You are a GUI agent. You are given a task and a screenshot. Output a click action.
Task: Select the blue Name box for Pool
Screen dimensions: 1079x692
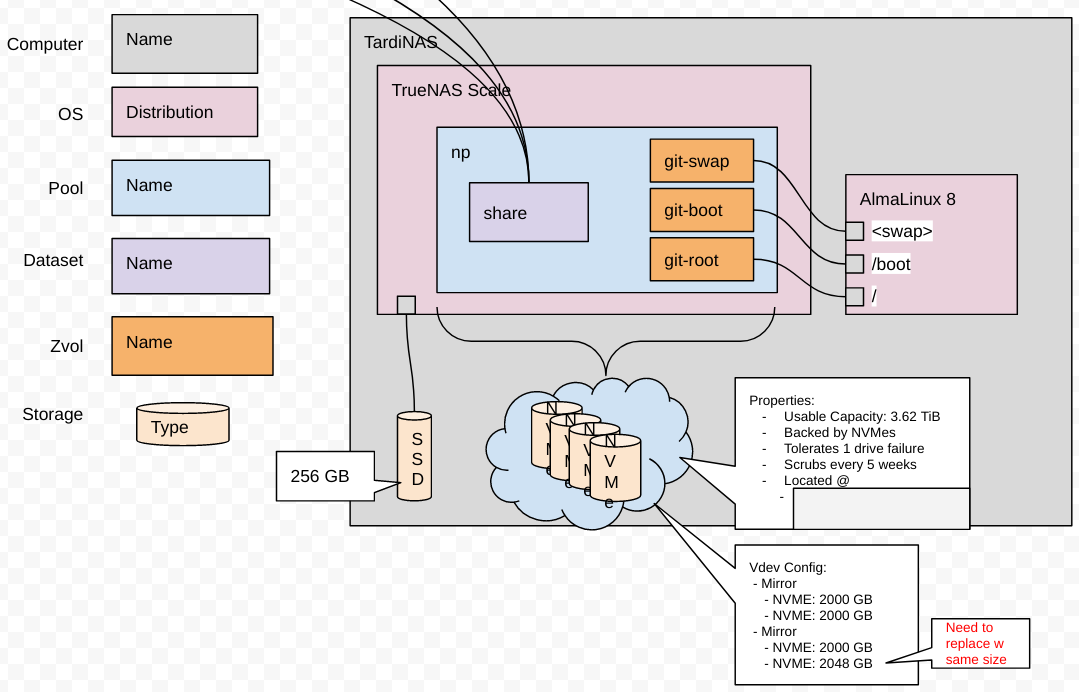(191, 188)
